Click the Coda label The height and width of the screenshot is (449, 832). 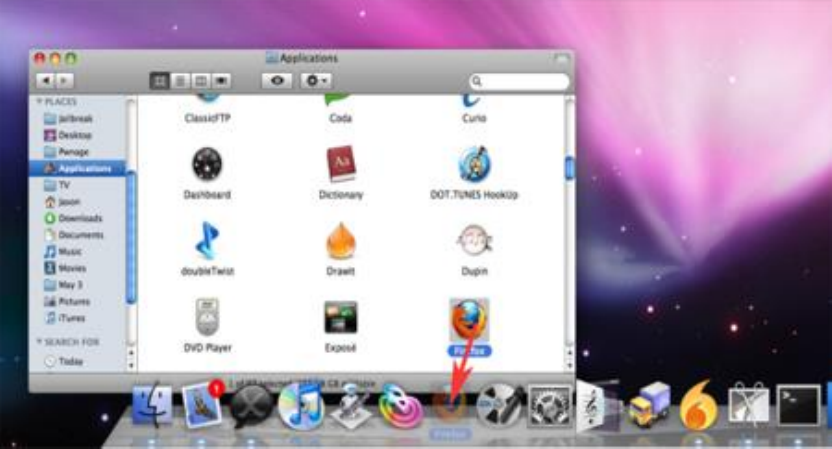point(341,118)
